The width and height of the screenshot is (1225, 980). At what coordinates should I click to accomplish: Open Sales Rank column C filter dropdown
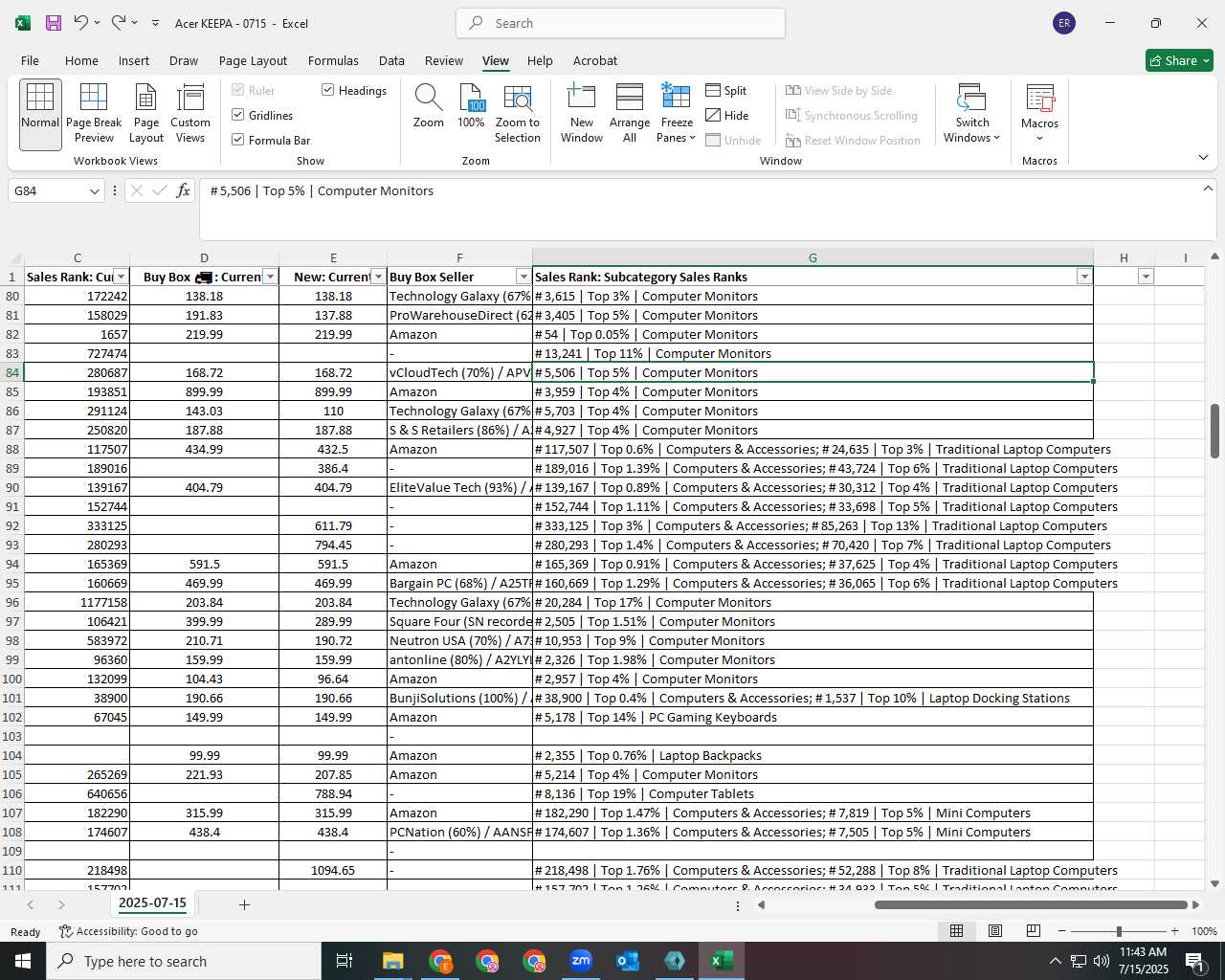tap(121, 277)
